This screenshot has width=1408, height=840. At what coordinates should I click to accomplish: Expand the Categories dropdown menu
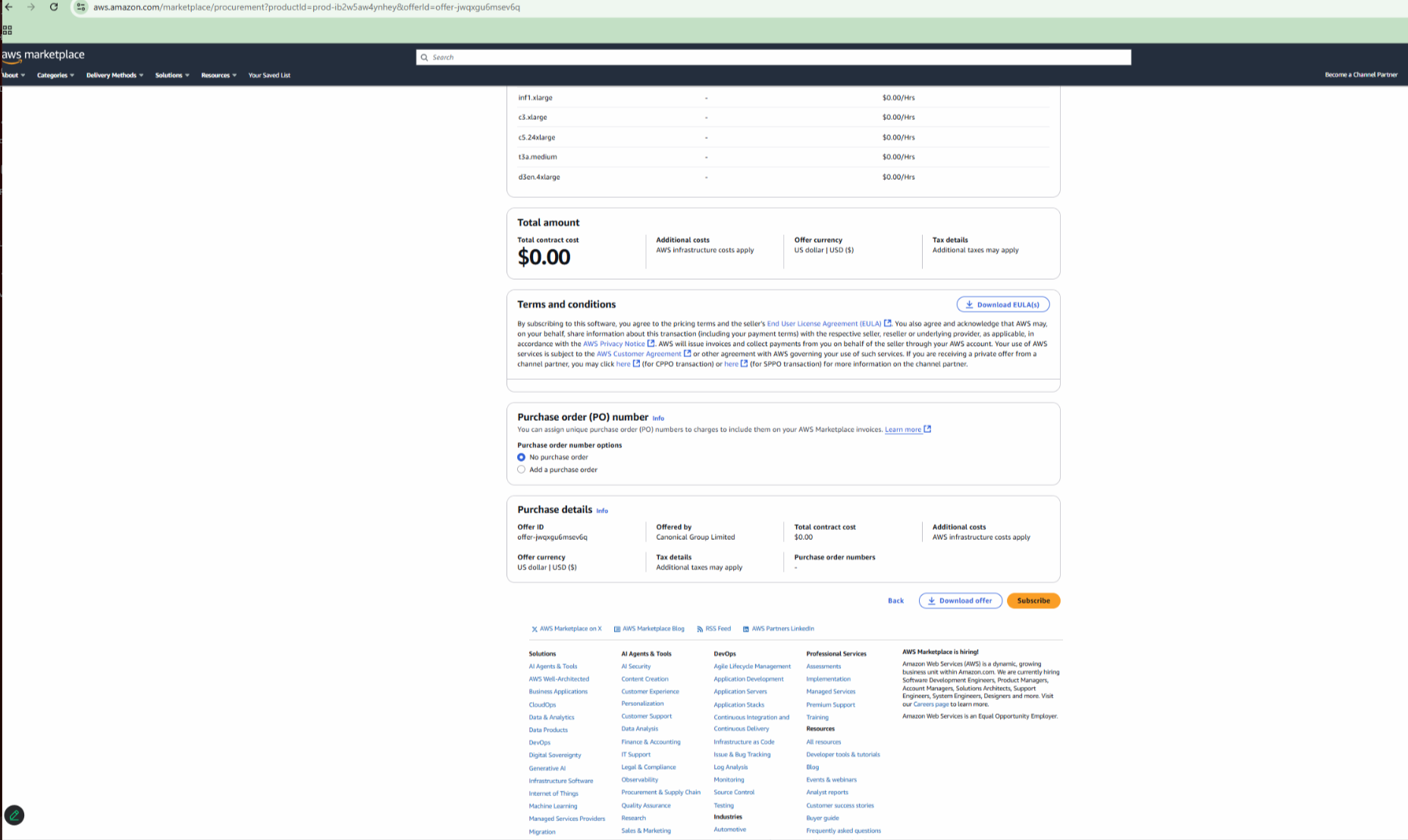click(x=55, y=75)
